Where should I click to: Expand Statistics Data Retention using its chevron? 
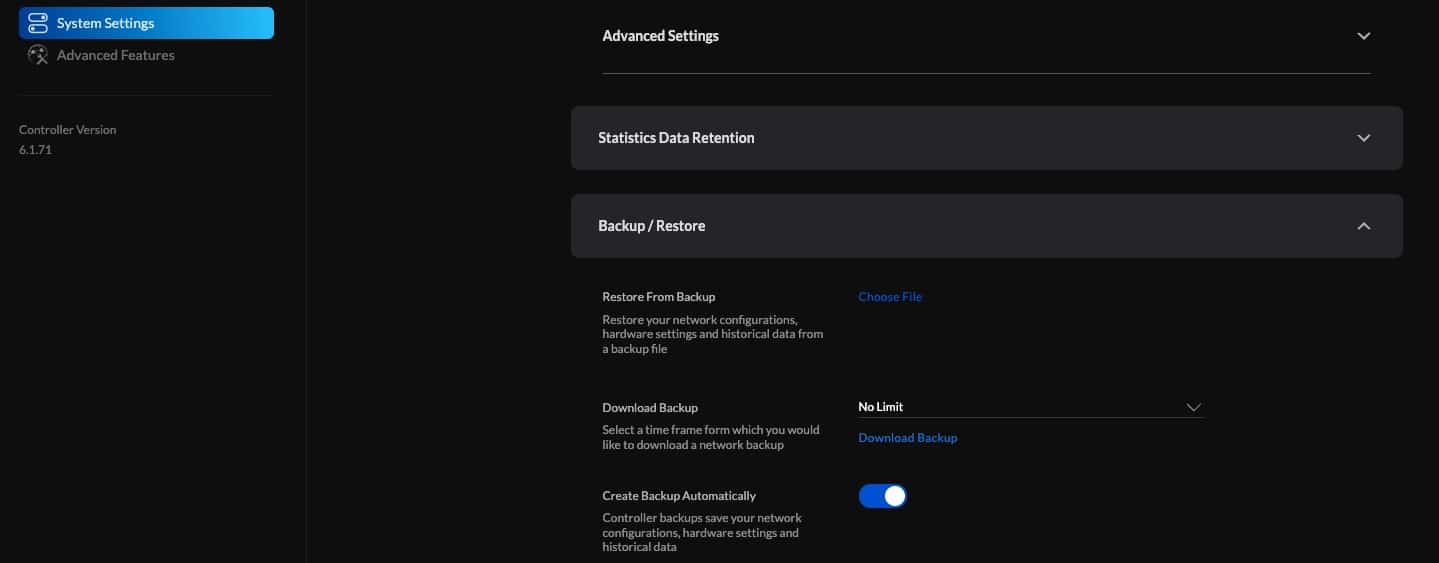(x=1363, y=138)
